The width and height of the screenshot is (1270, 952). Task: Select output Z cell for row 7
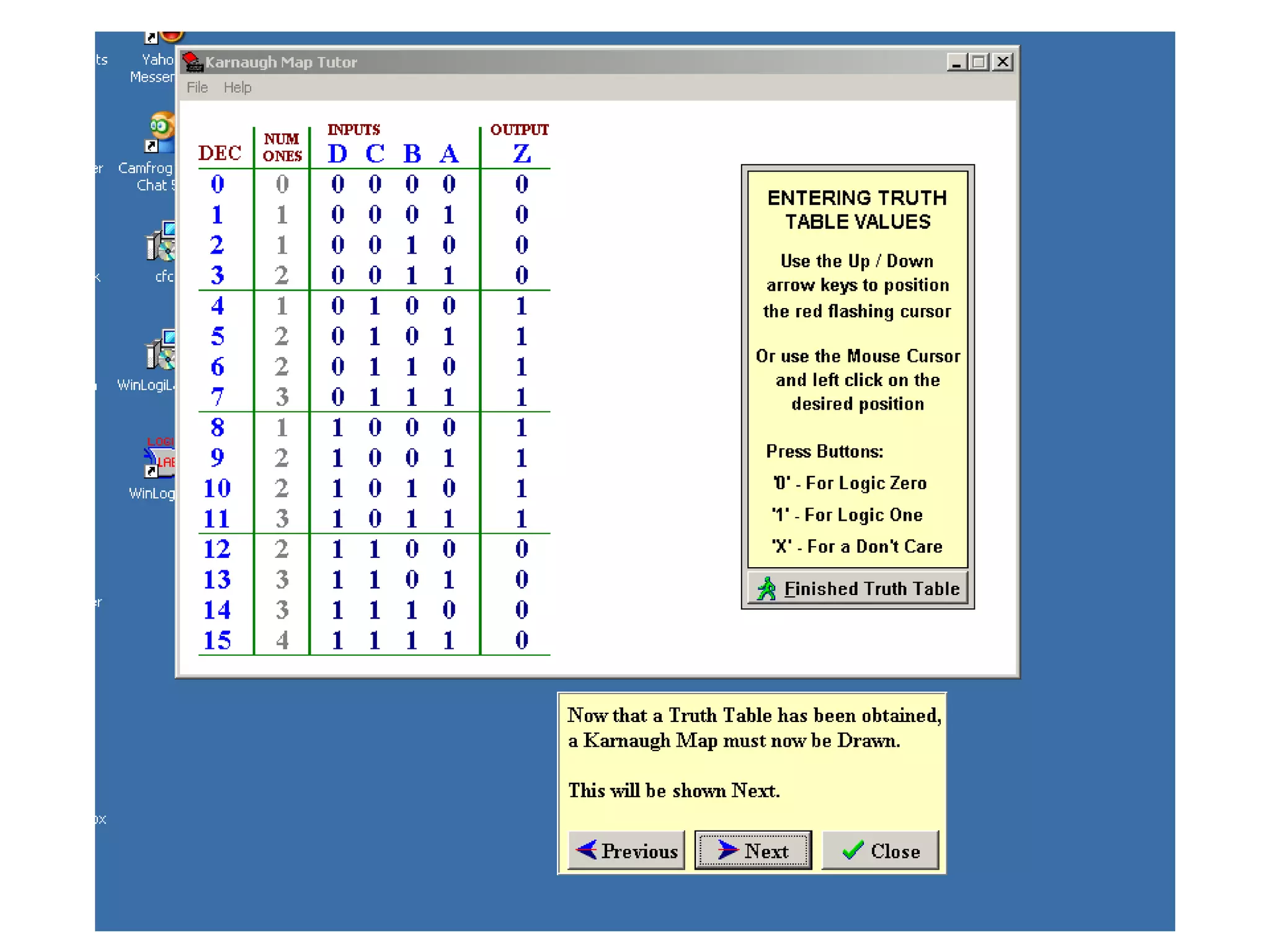tap(522, 397)
